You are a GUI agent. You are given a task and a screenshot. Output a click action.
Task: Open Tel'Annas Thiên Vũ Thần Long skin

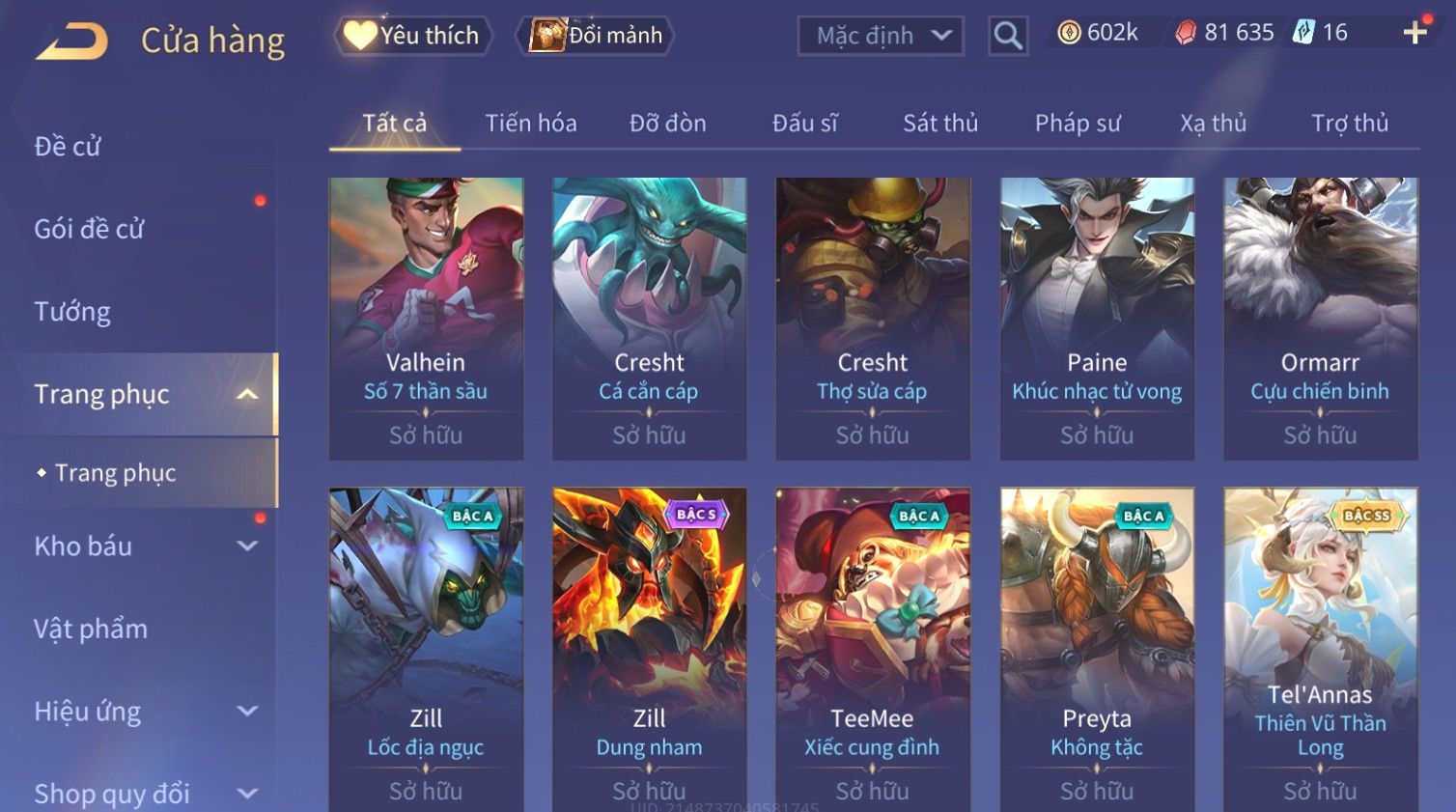click(1320, 649)
